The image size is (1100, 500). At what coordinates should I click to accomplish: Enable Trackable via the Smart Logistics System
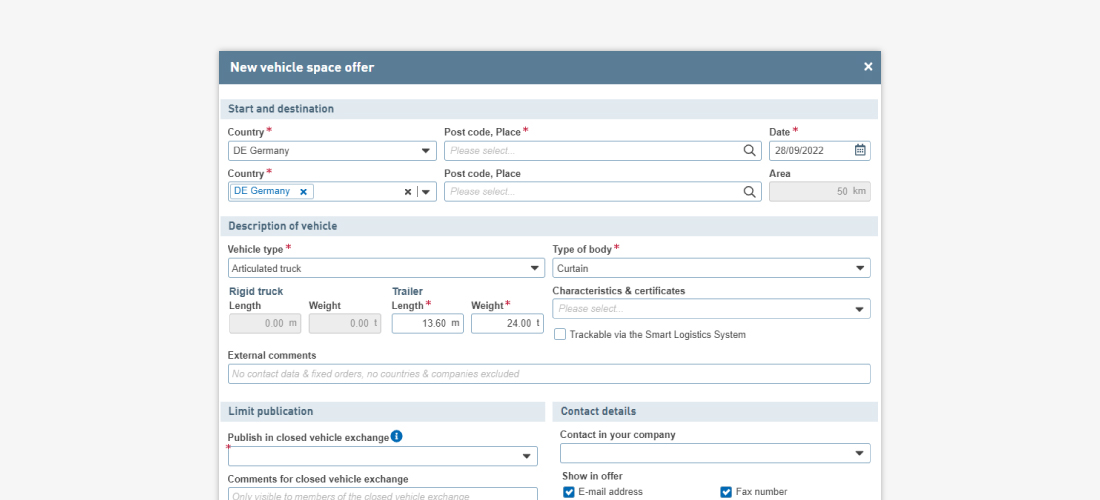560,335
